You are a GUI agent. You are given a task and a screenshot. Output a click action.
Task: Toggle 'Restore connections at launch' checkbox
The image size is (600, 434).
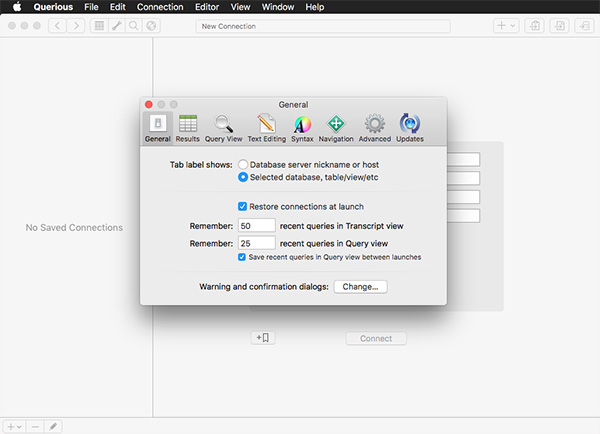click(243, 206)
